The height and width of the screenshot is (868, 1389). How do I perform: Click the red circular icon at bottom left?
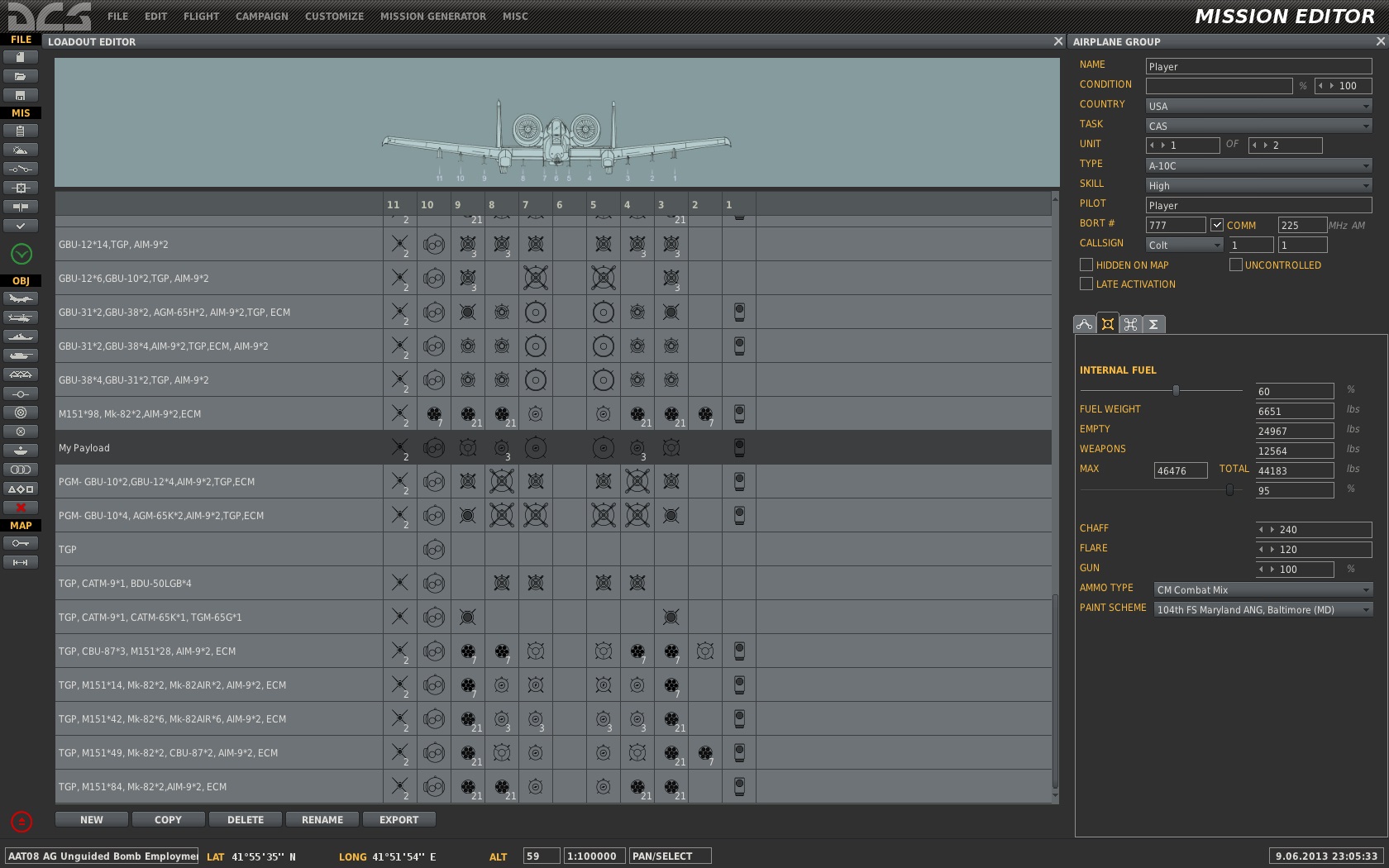(x=21, y=821)
